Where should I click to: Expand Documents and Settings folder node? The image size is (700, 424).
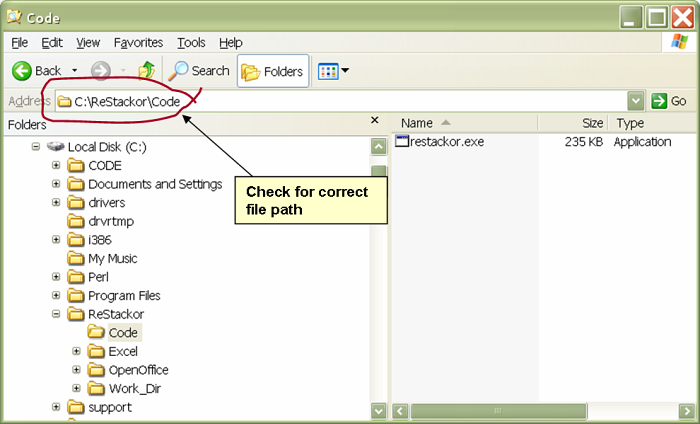(x=56, y=184)
